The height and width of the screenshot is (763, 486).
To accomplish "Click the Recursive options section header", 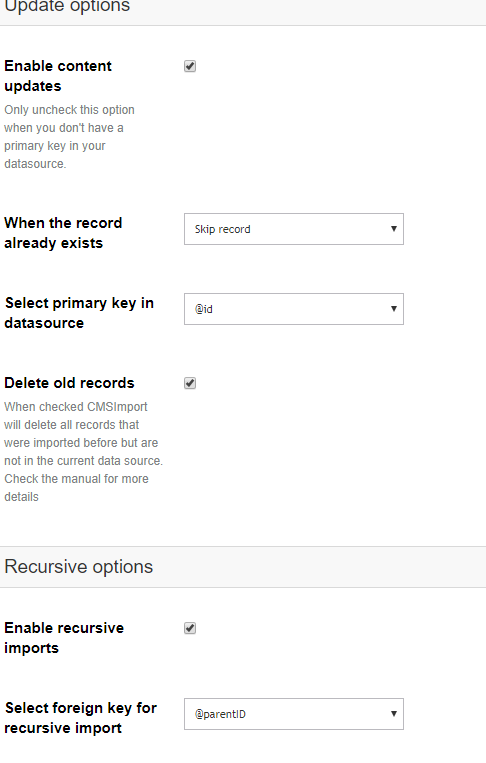I will [x=78, y=567].
